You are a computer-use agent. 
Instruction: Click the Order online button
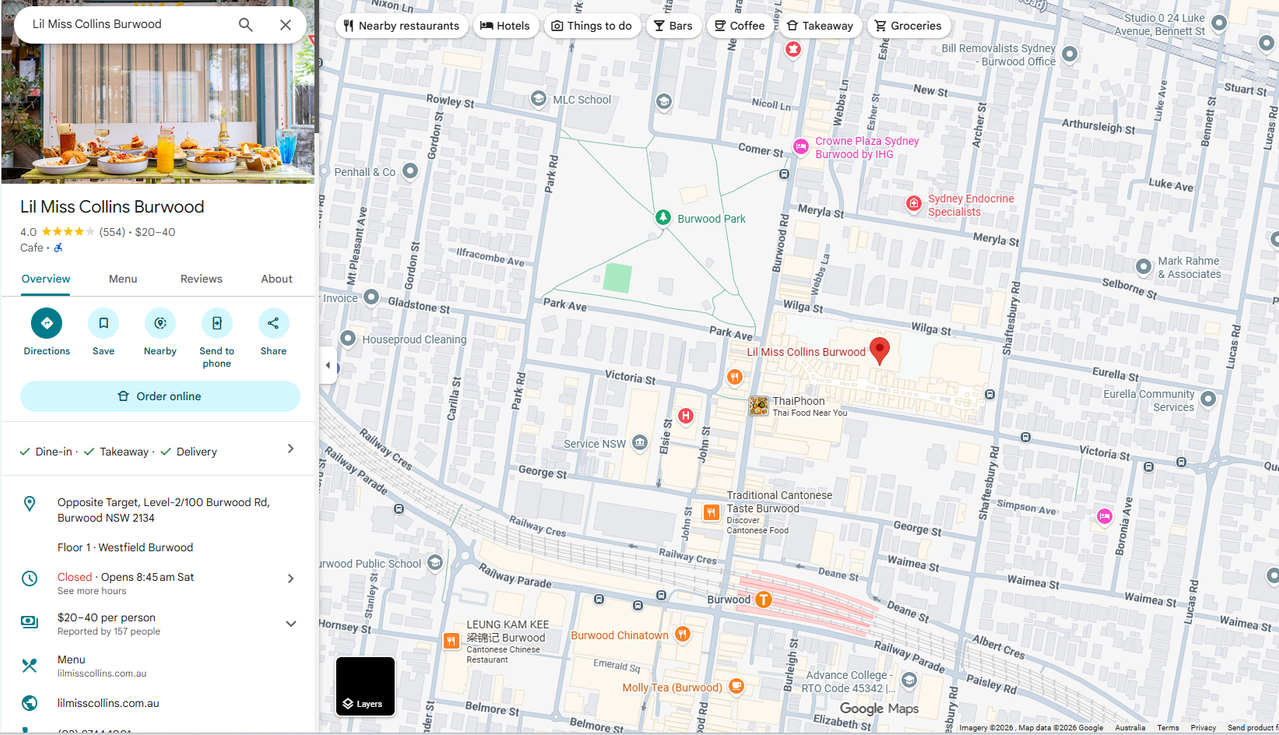pyautogui.click(x=160, y=396)
